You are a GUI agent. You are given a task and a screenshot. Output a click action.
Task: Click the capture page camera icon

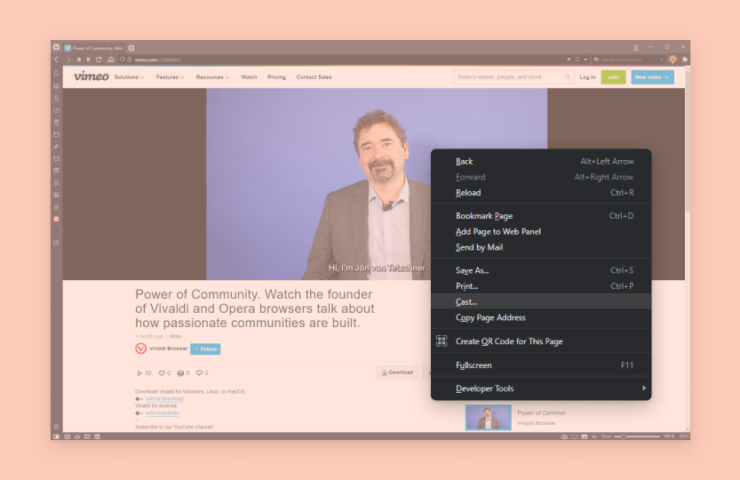point(564,437)
